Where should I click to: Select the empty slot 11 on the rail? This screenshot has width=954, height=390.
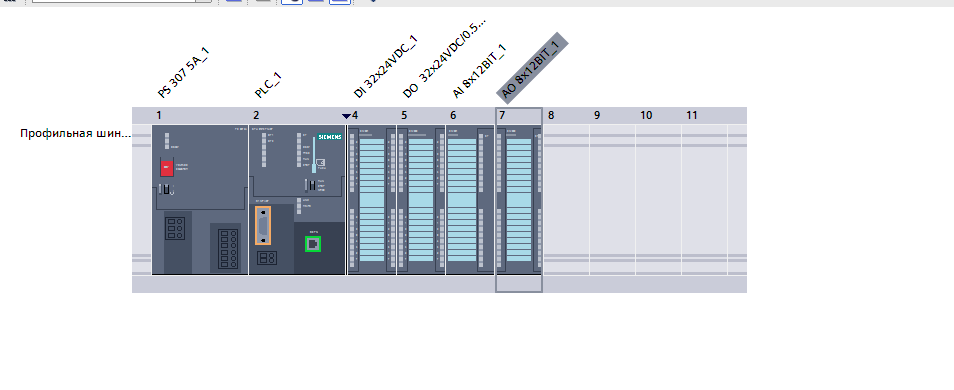[x=705, y=200]
